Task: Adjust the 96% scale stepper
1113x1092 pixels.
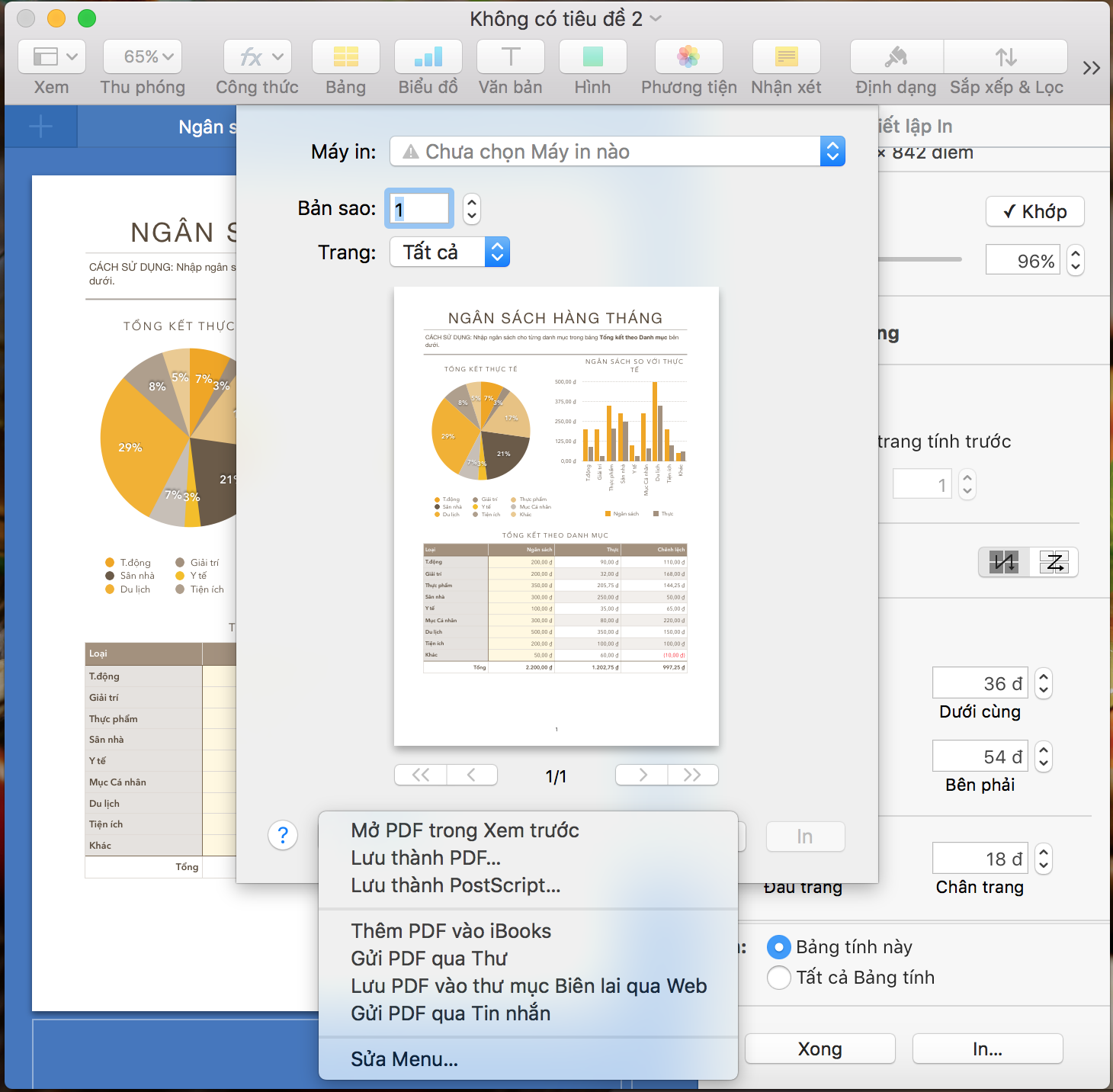Action: [x=1076, y=260]
